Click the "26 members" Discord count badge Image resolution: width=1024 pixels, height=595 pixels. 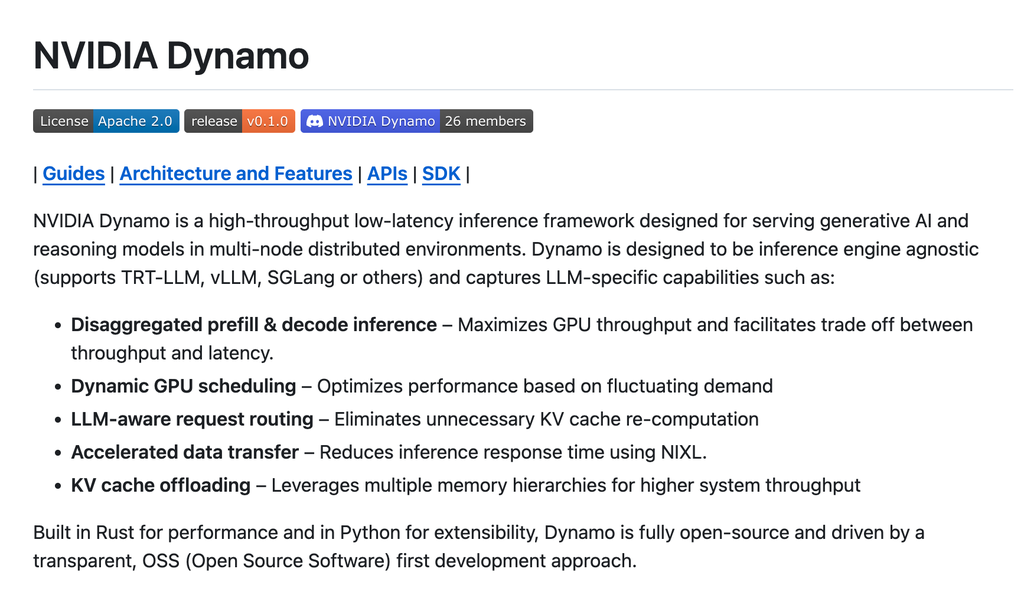(486, 121)
